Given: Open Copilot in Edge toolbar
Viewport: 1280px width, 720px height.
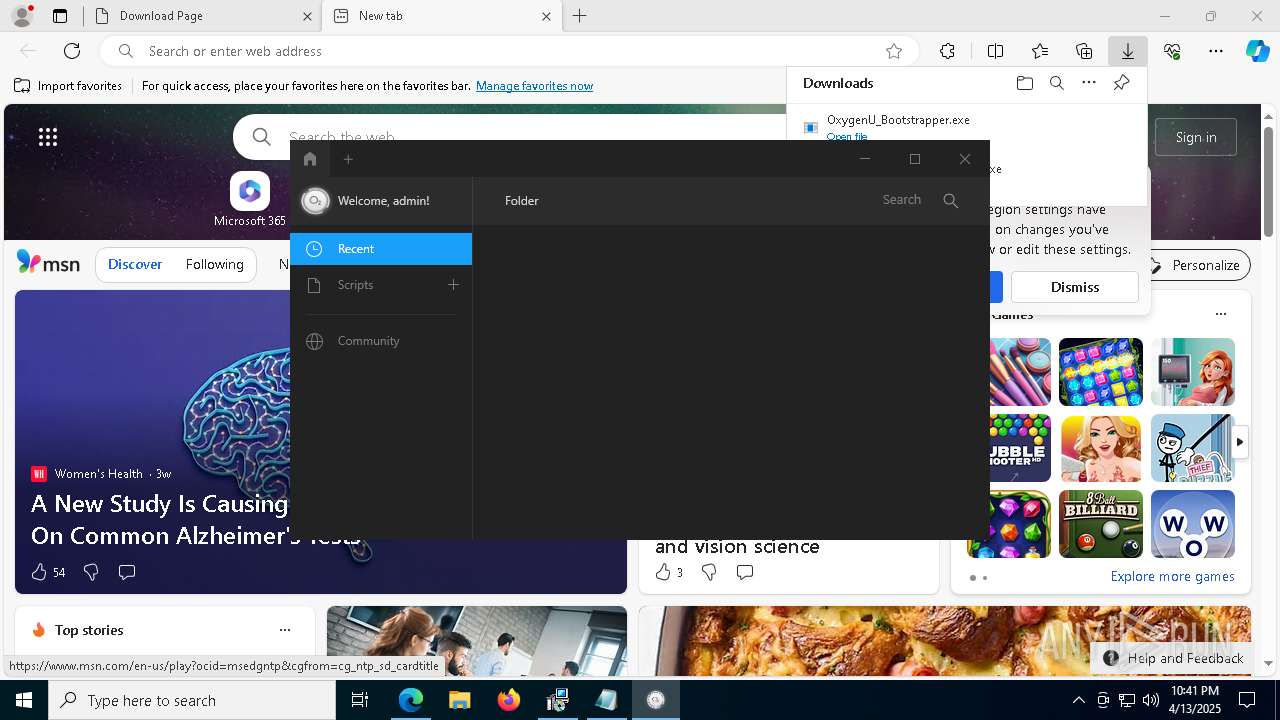Looking at the screenshot, I should (x=1257, y=51).
